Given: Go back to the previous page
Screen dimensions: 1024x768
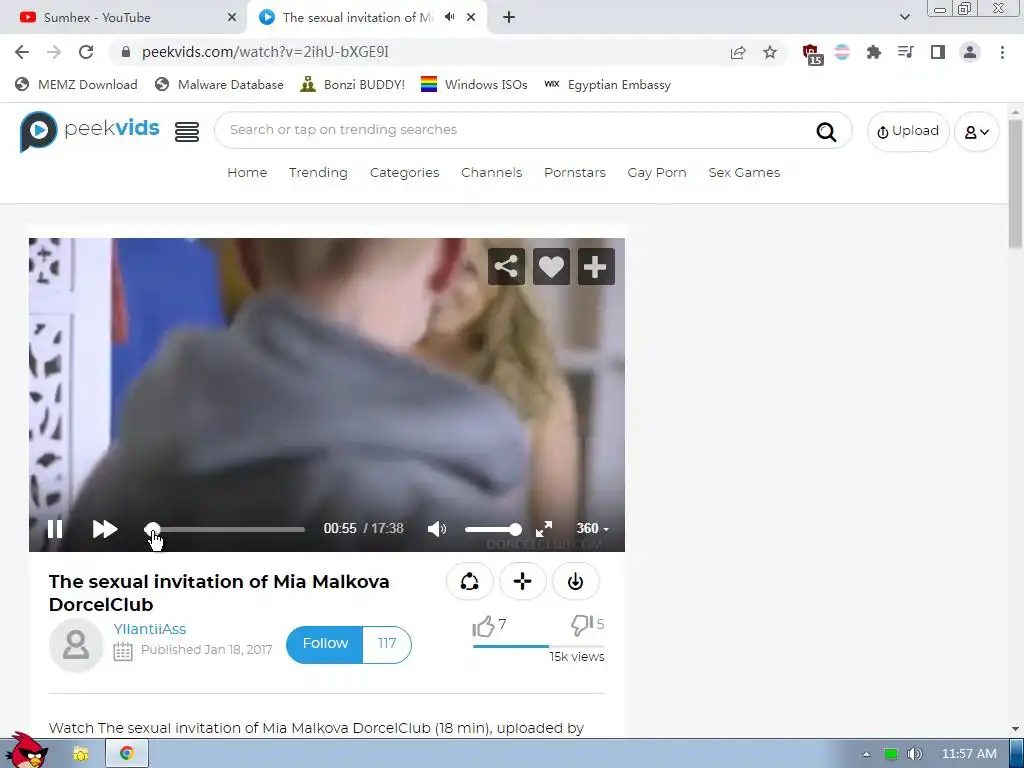Looking at the screenshot, I should pyautogui.click(x=22, y=52).
